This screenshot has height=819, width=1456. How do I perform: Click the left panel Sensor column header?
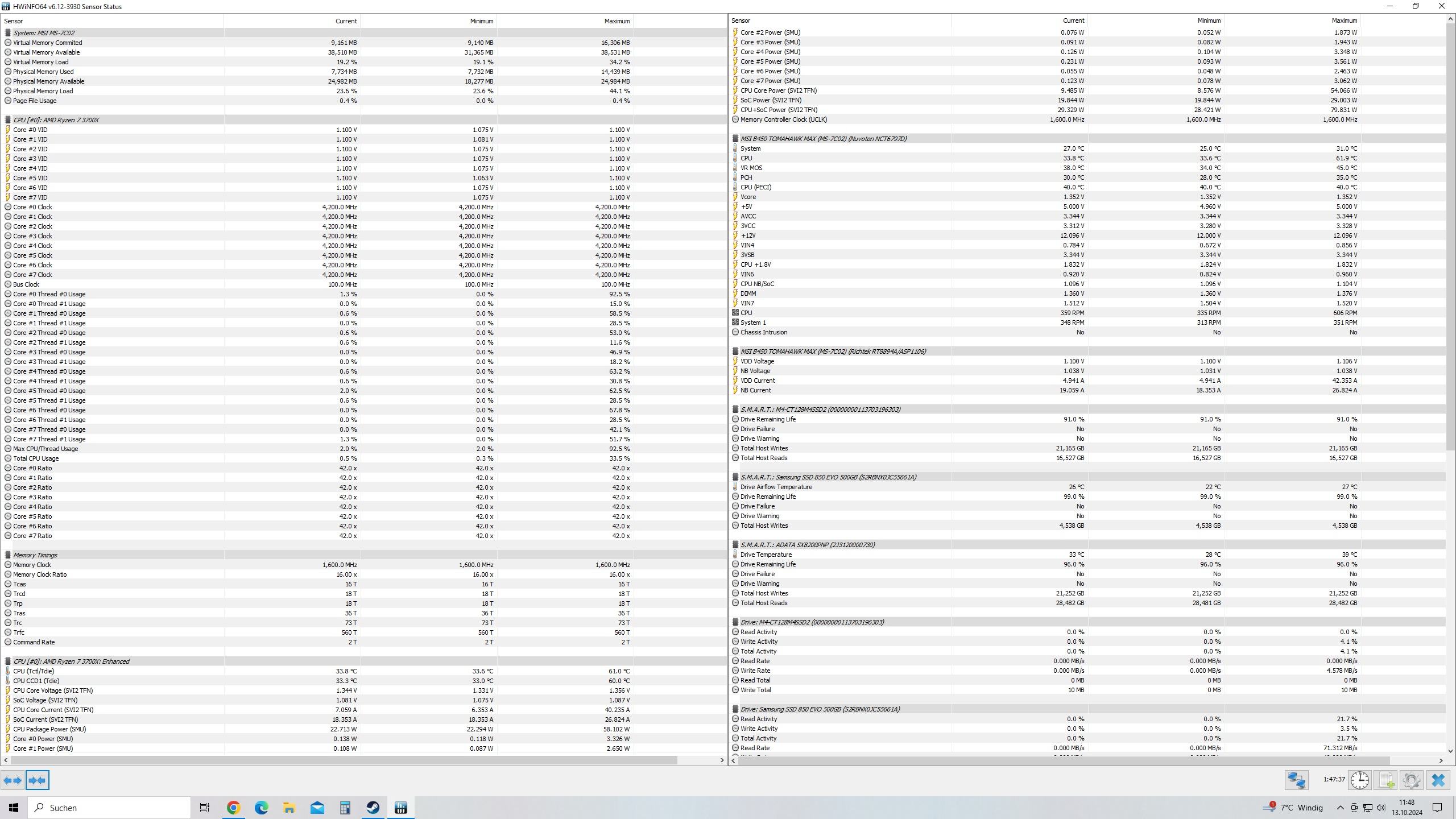tap(113, 21)
